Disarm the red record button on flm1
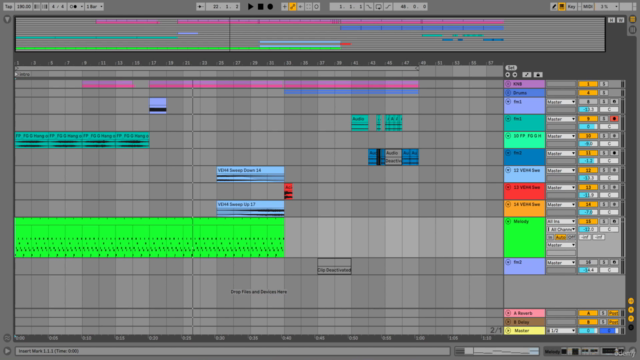 pyautogui.click(x=614, y=119)
